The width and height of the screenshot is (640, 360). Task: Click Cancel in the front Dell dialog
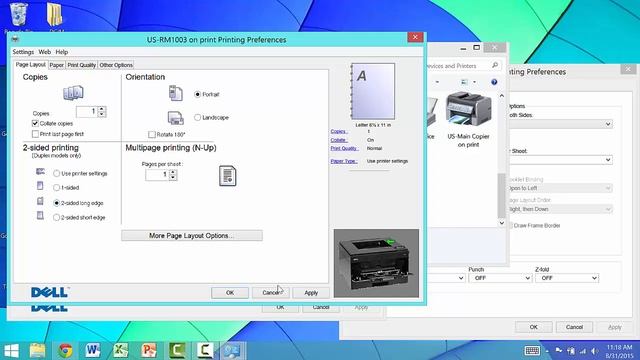coord(271,293)
